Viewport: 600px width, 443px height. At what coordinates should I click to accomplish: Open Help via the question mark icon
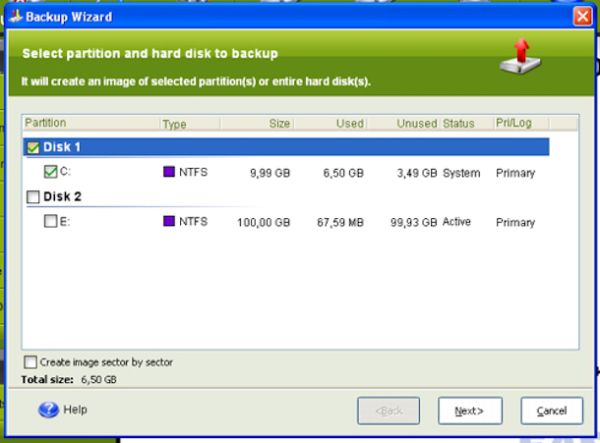click(49, 410)
